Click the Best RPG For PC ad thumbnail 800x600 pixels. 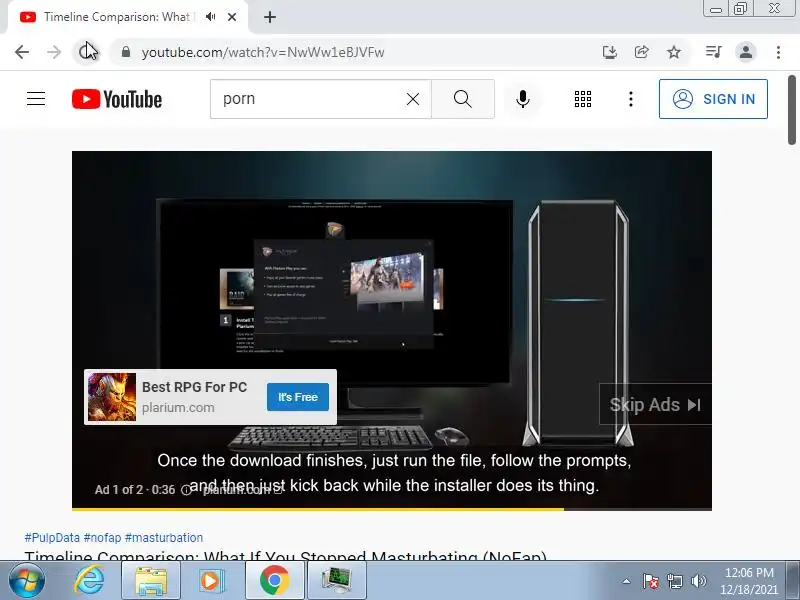pos(112,397)
